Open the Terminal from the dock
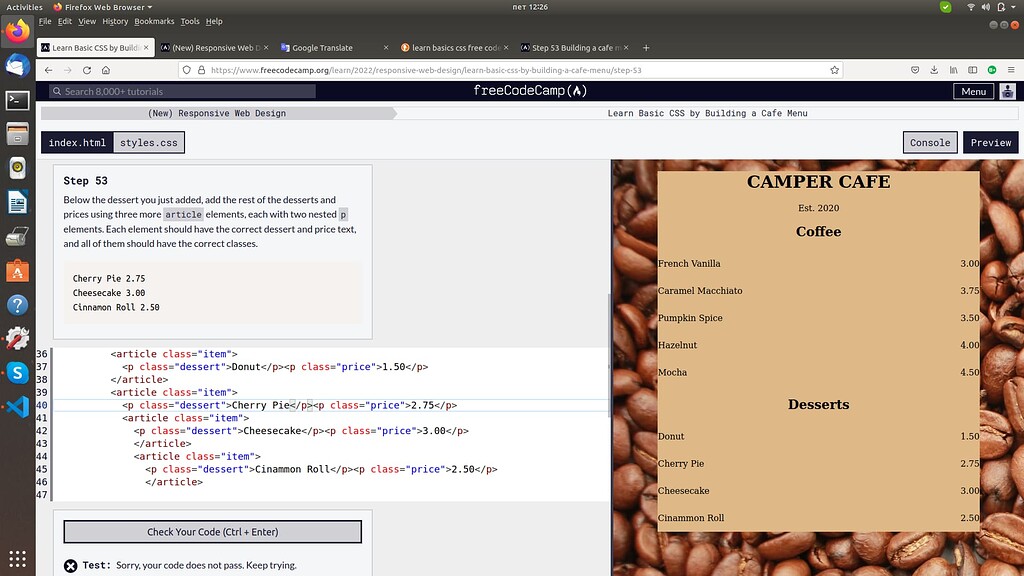Viewport: 1024px width, 576px height. click(x=15, y=100)
